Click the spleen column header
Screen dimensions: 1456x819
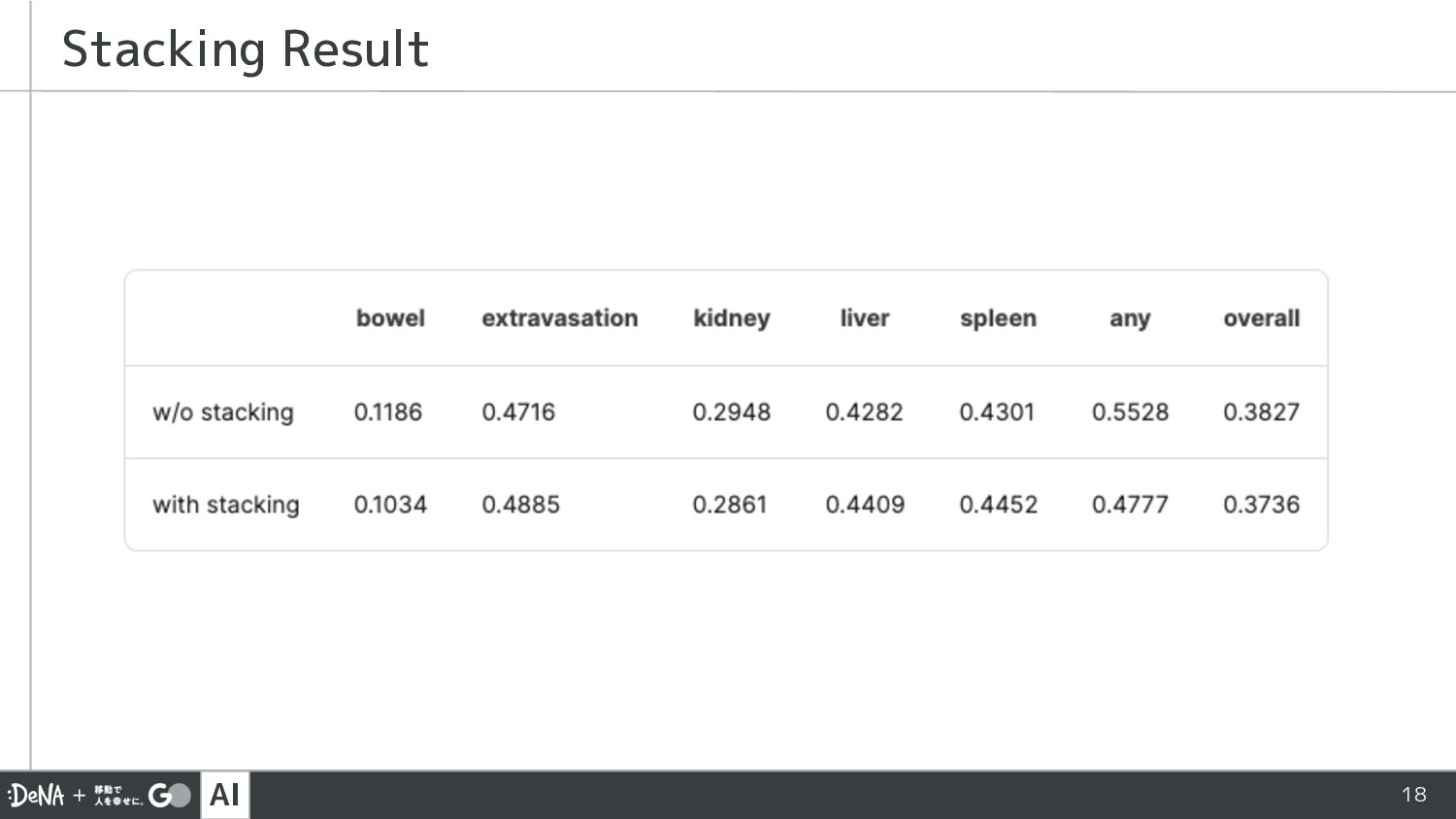[x=998, y=319]
